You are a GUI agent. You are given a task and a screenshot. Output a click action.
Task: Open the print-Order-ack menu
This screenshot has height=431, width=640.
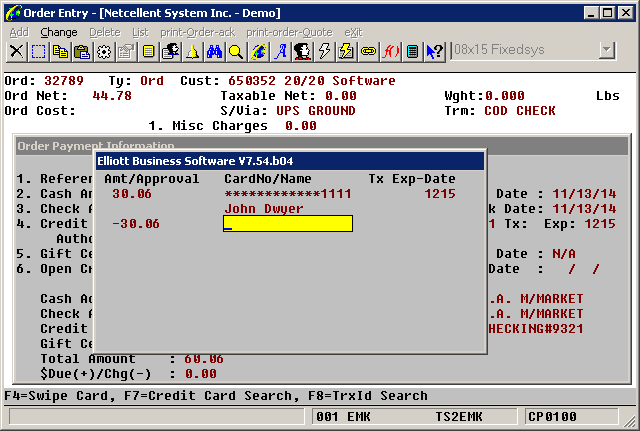click(198, 32)
